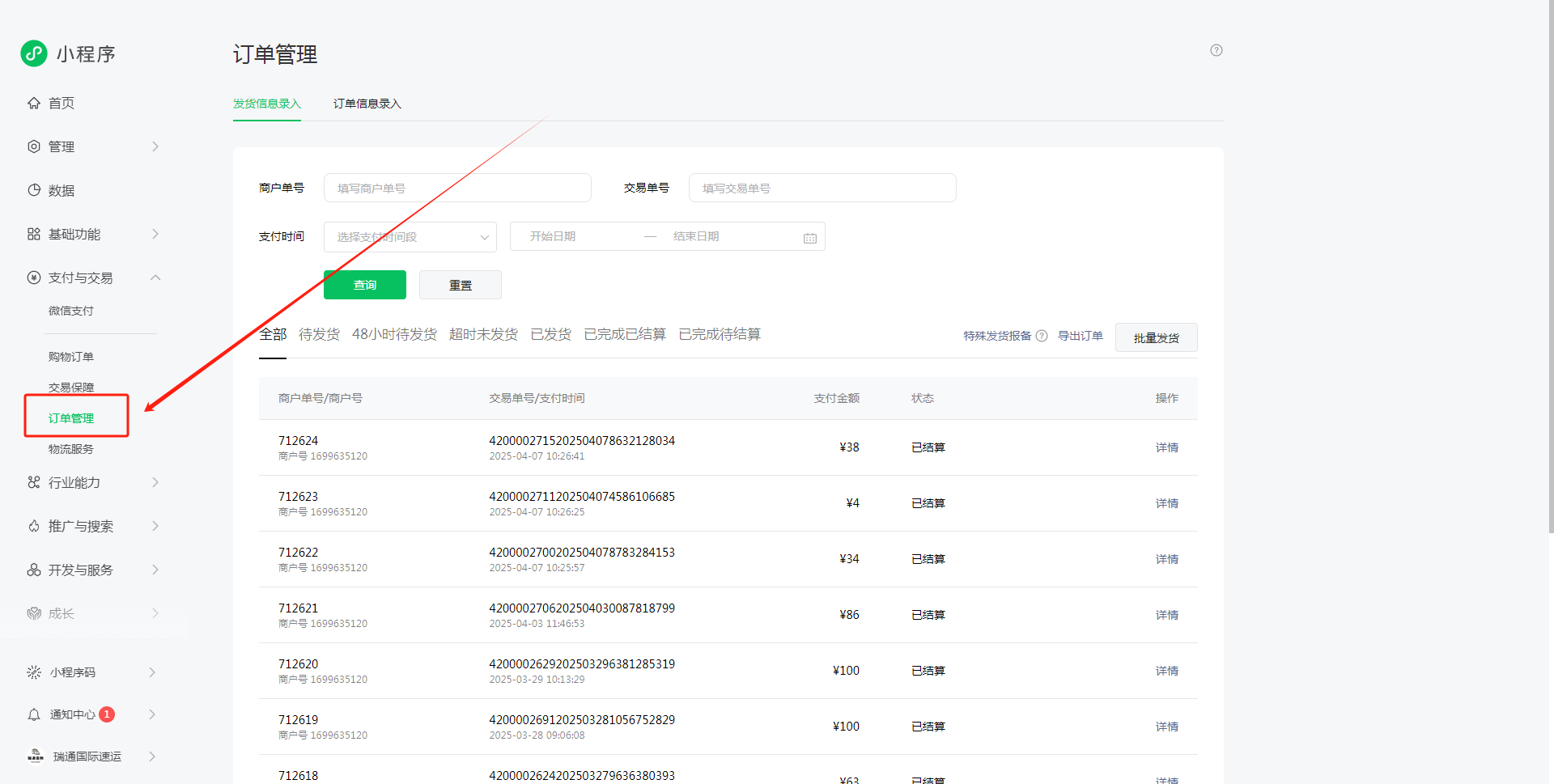Open 详情 for order 712621
The height and width of the screenshot is (784, 1554).
click(x=1167, y=615)
